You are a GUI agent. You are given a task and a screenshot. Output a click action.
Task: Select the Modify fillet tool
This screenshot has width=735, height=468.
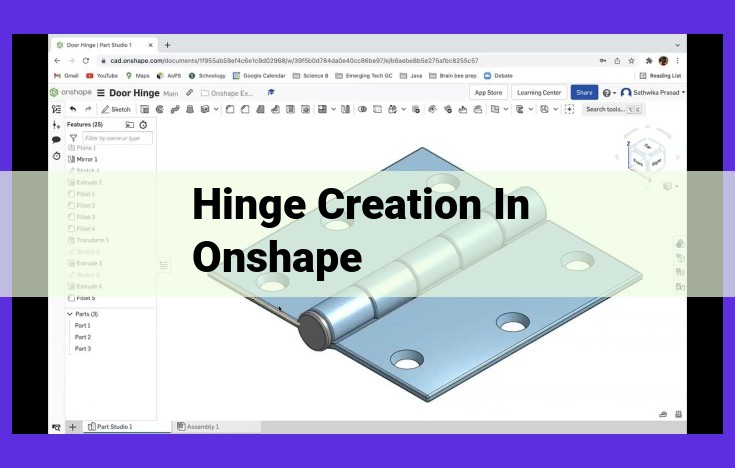(x=432, y=109)
